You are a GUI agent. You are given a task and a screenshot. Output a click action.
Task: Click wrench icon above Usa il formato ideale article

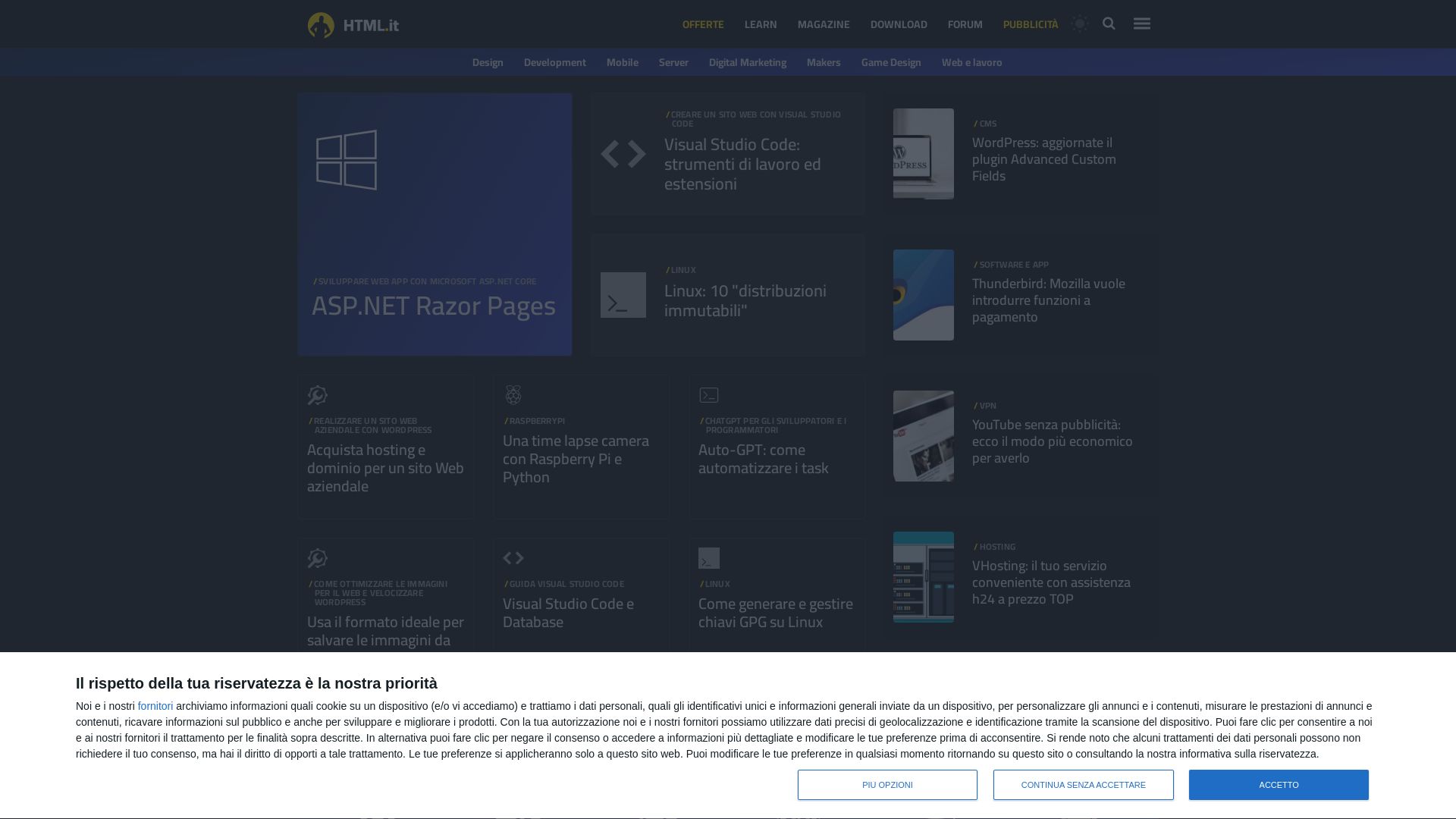coord(317,558)
